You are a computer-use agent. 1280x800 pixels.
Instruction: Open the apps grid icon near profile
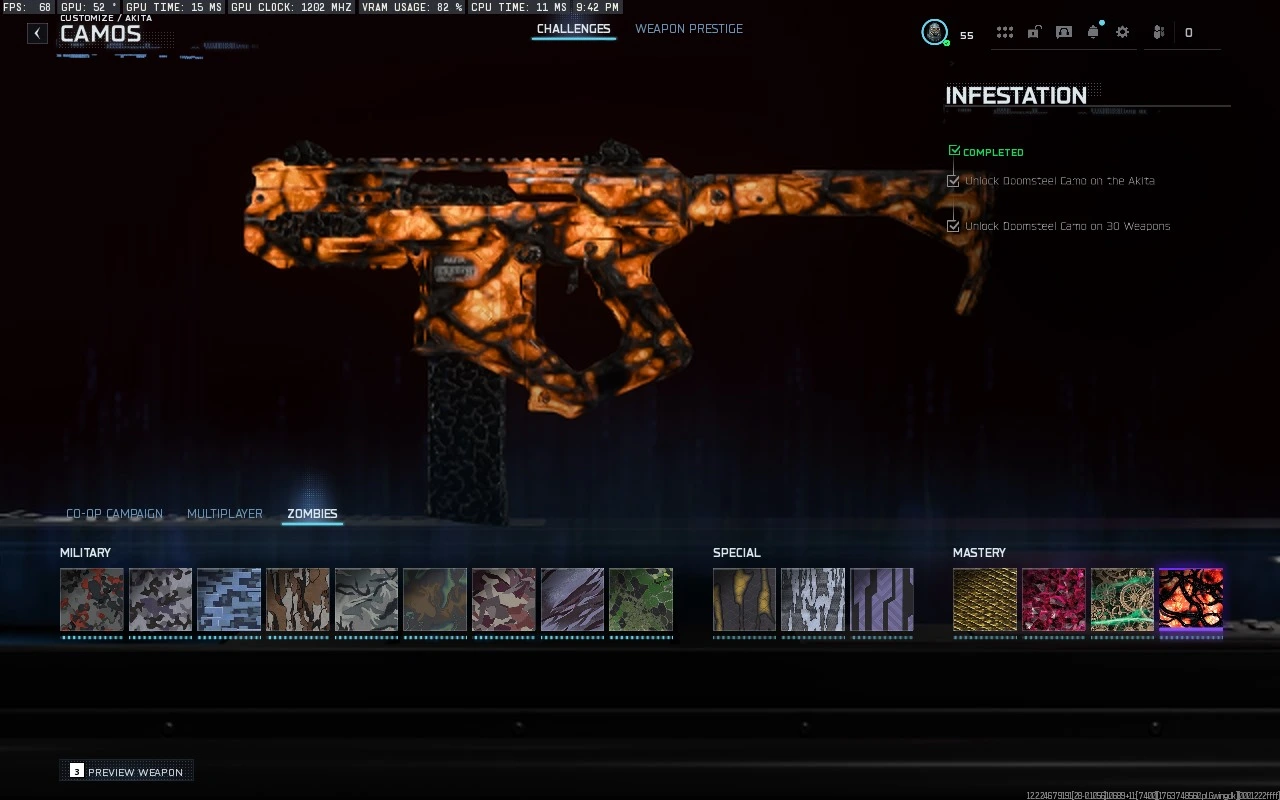[x=1005, y=32]
